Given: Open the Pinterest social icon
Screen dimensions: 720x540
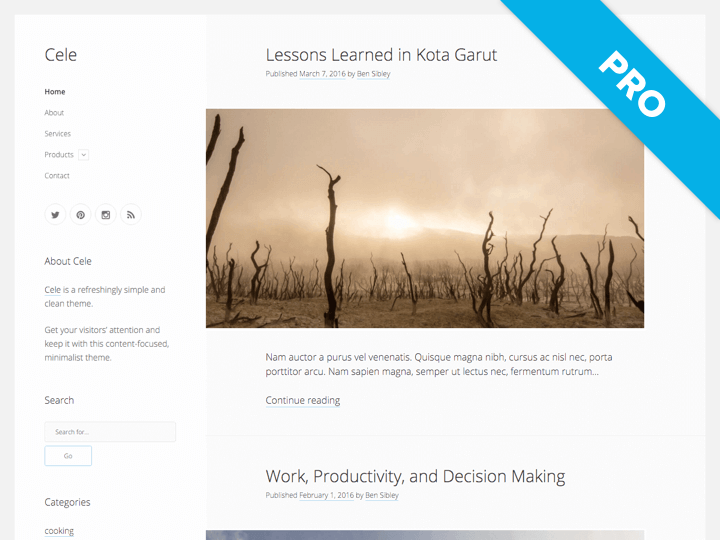Looking at the screenshot, I should 80,215.
